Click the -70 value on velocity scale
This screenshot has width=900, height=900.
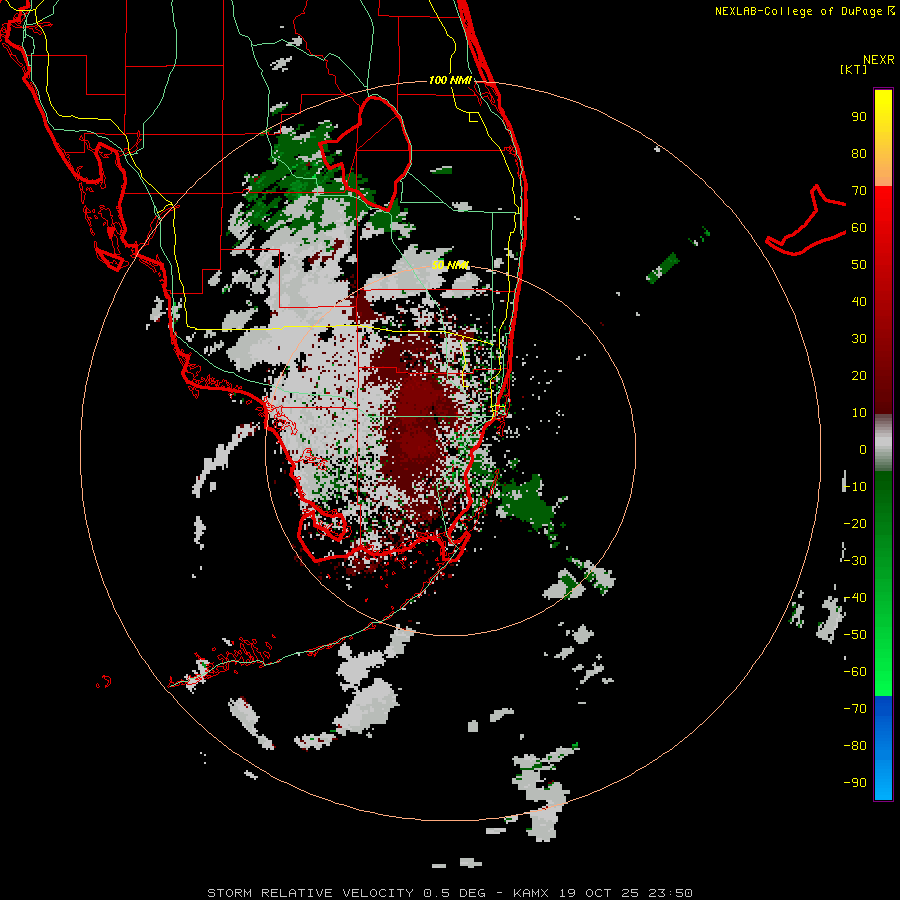coord(855,709)
